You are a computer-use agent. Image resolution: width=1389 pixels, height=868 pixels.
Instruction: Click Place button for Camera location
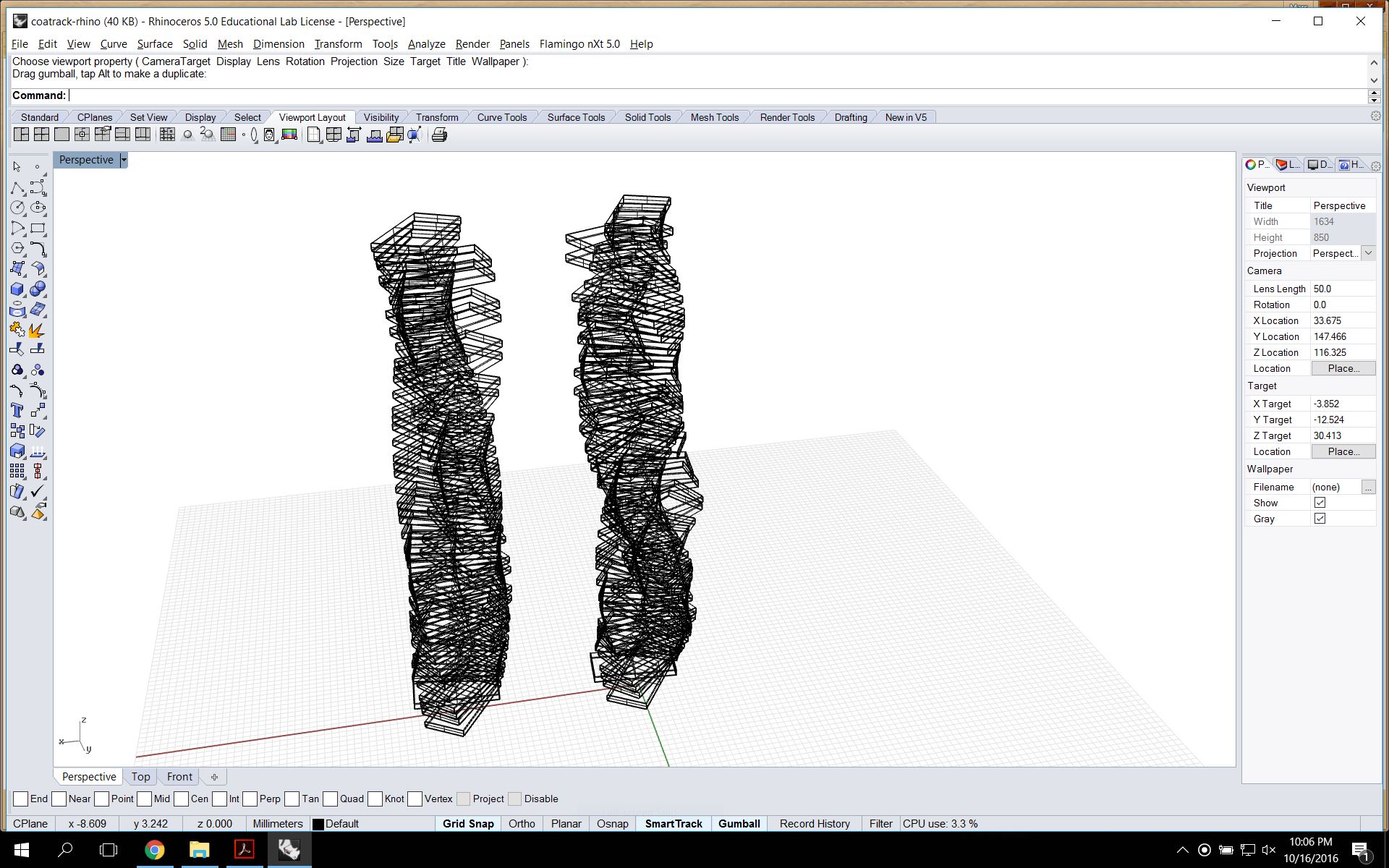point(1343,368)
